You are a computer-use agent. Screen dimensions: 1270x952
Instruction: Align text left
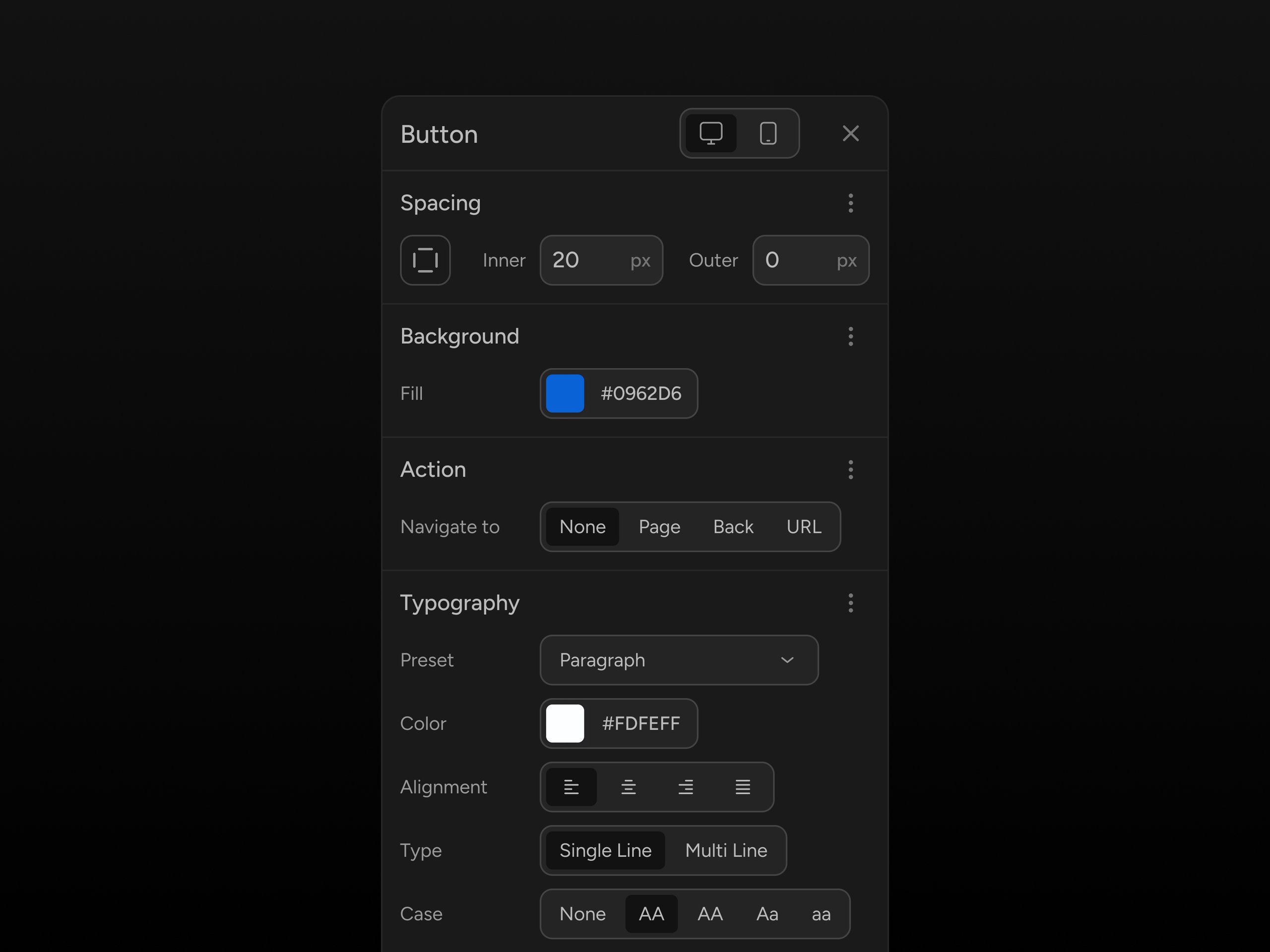[571, 787]
